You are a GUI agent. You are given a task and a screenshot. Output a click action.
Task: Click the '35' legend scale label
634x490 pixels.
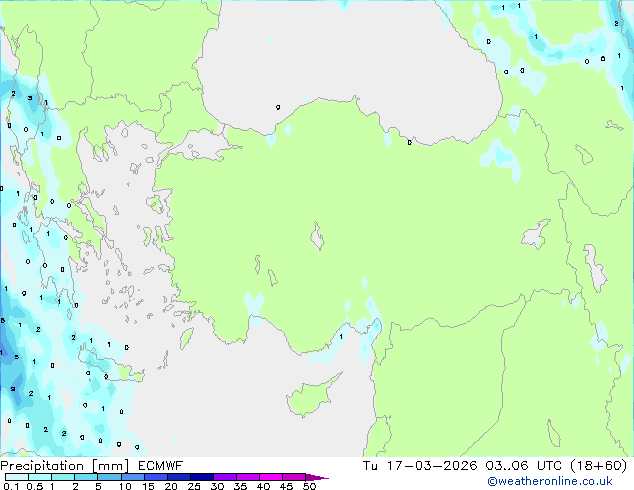click(240, 486)
